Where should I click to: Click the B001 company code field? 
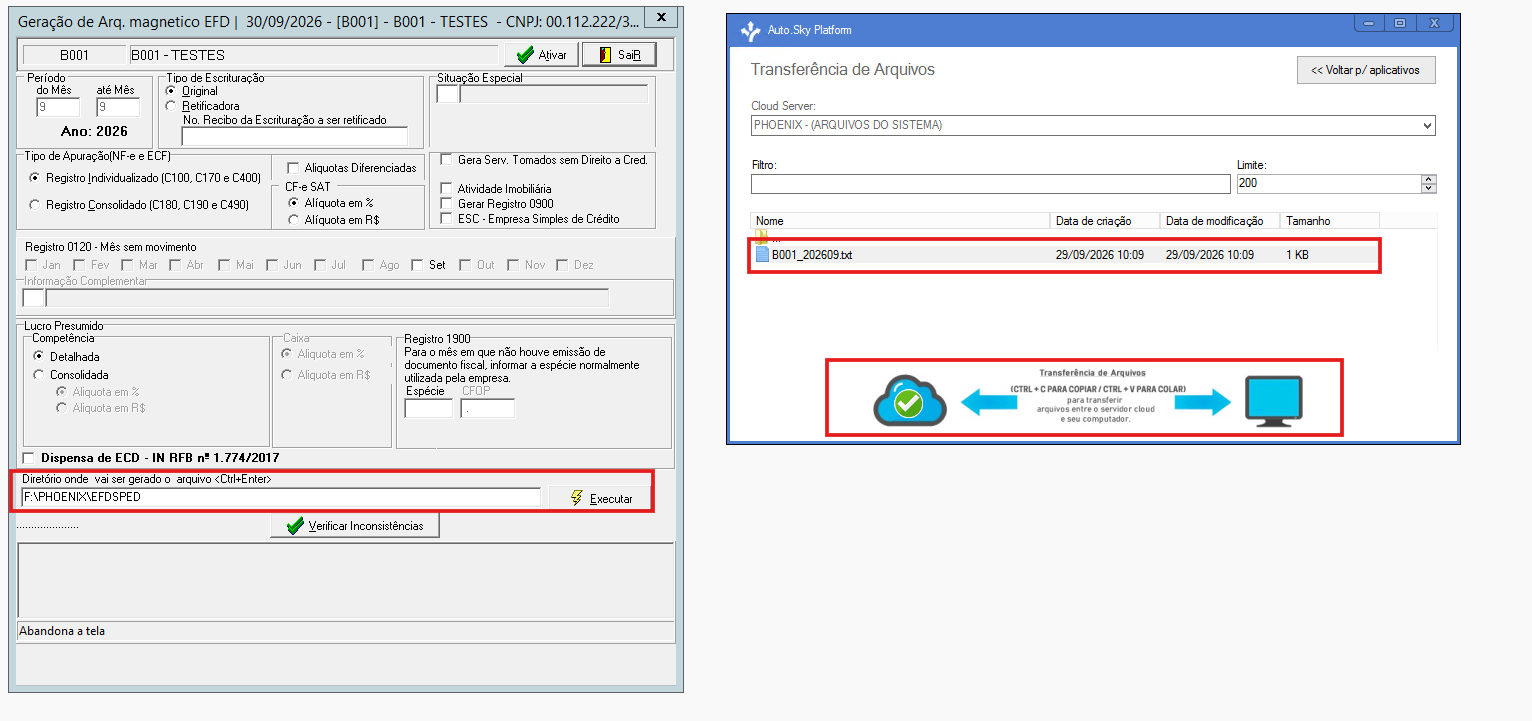pyautogui.click(x=74, y=55)
